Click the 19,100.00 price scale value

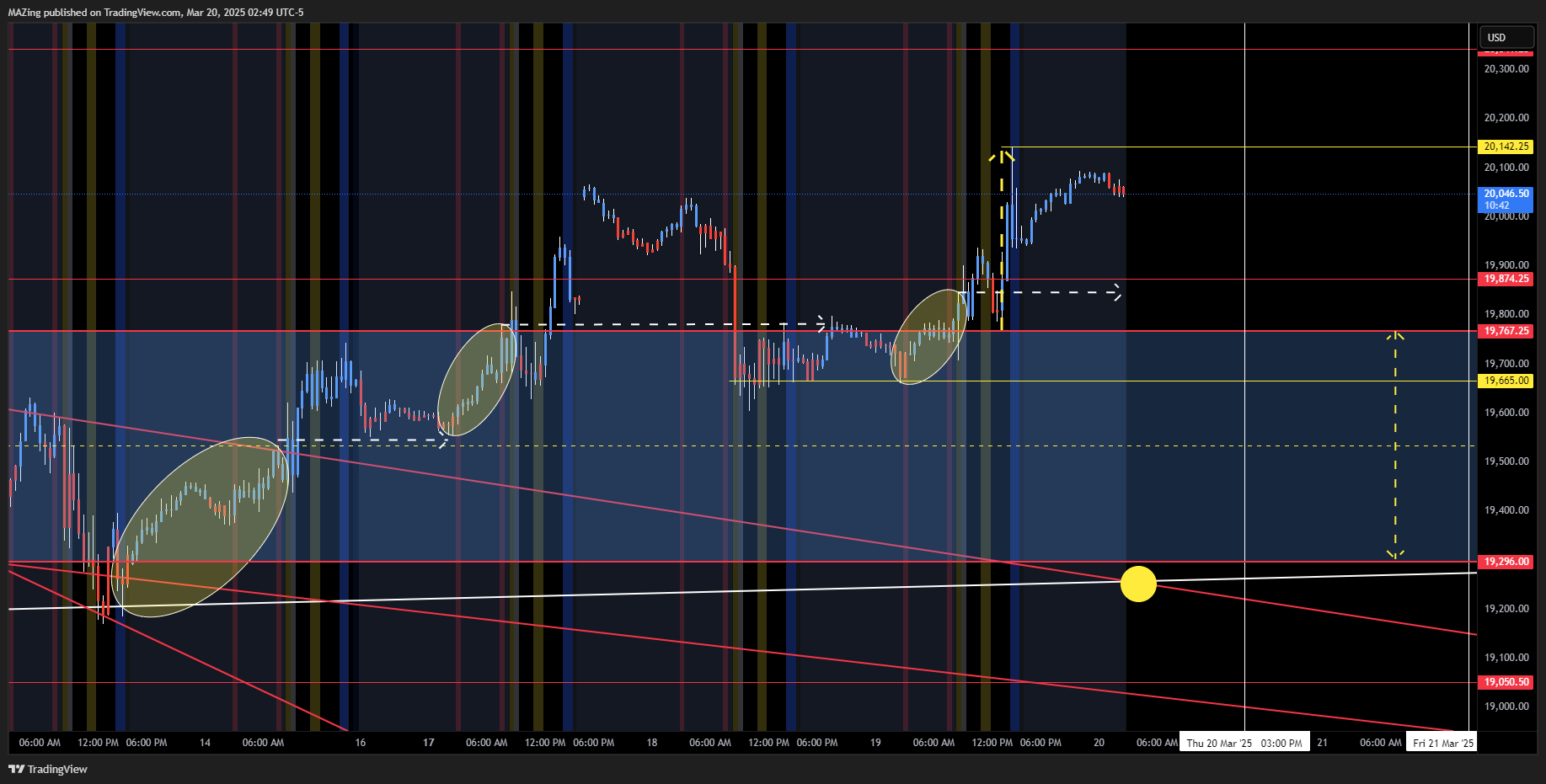pyautogui.click(x=1506, y=658)
